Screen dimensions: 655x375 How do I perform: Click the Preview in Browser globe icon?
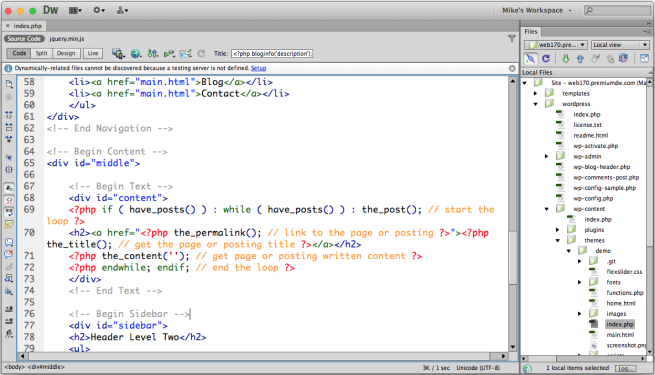[x=135, y=53]
